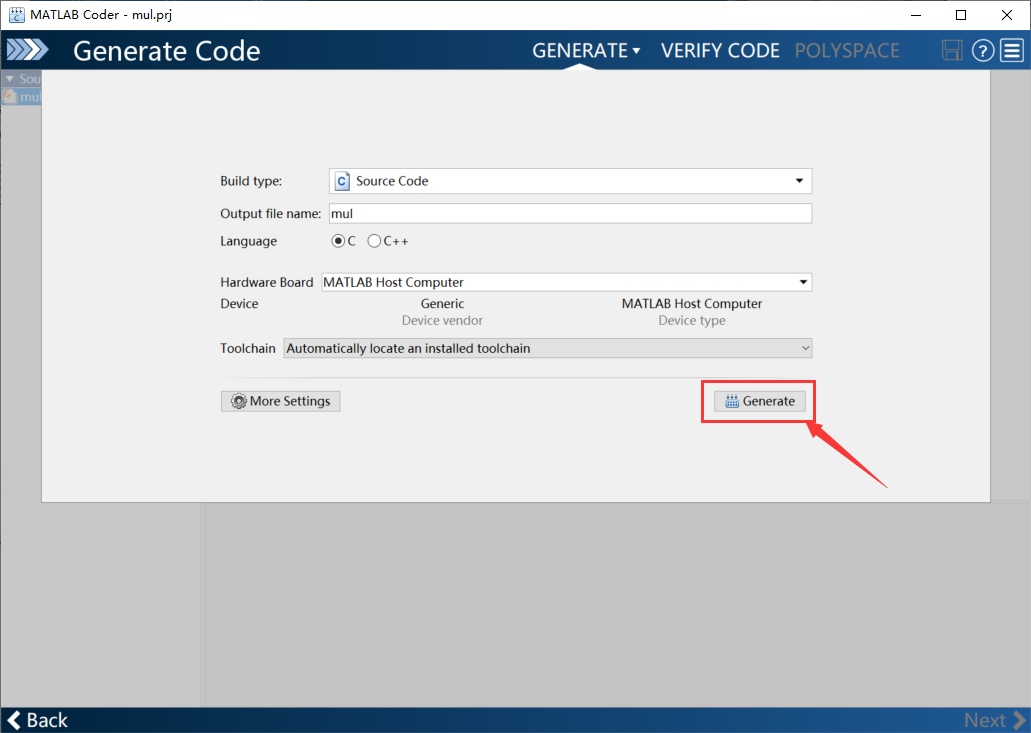Click the save project floppy disk icon
Screen dimensions: 1031x733
coord(951,50)
